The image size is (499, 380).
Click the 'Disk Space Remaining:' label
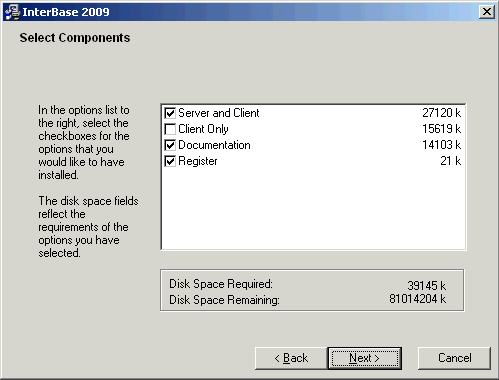point(224,300)
